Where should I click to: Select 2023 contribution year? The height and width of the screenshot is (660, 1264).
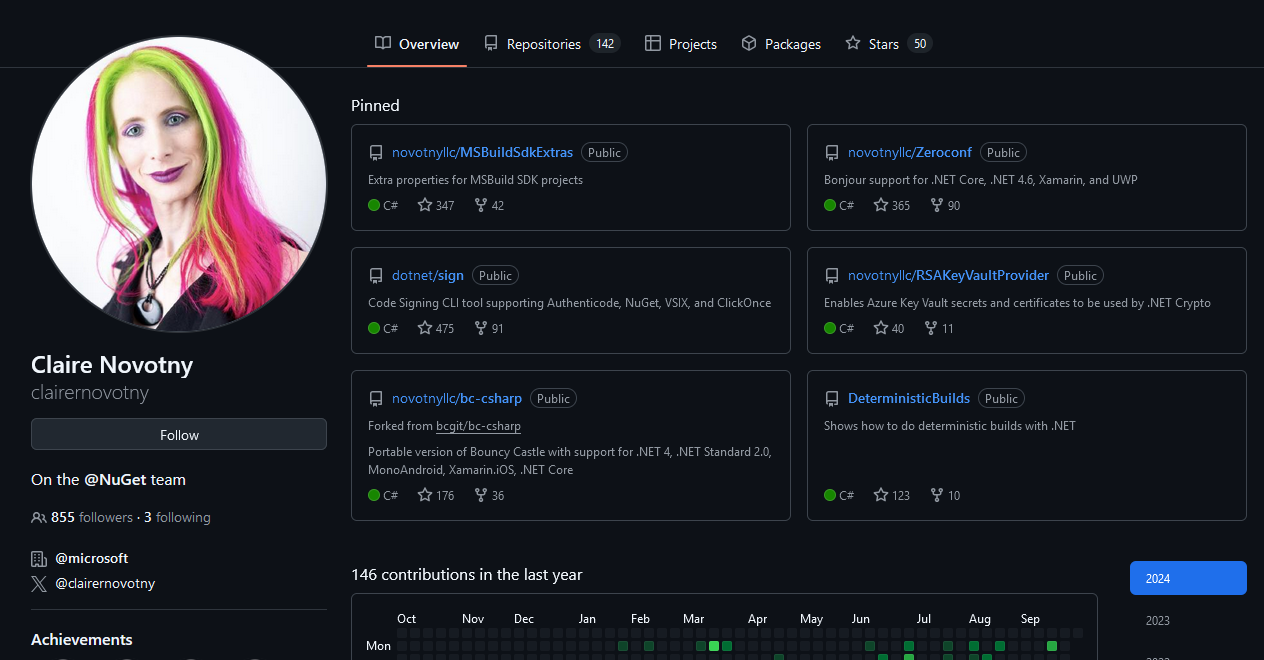click(1188, 620)
